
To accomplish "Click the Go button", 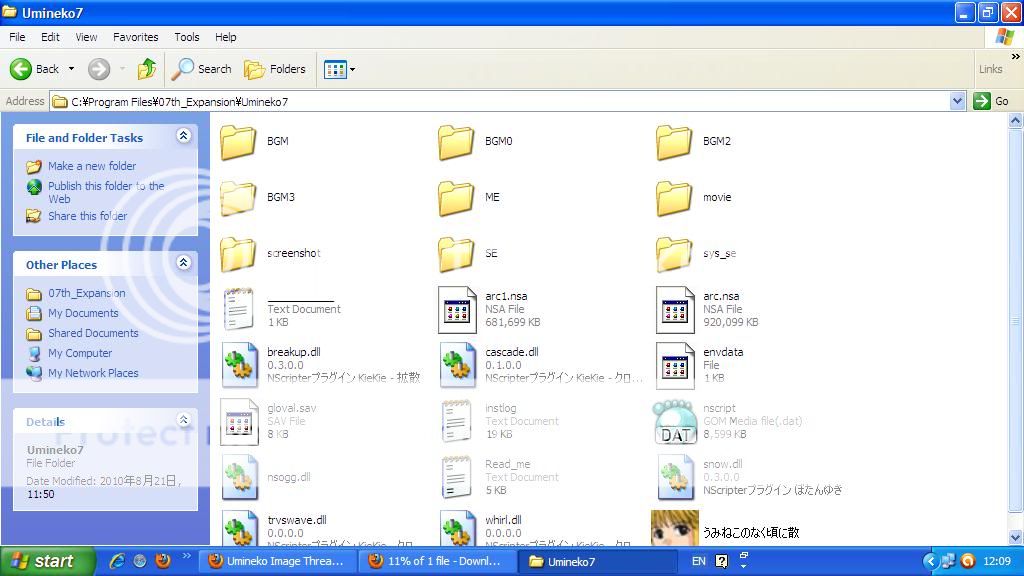I will click(991, 101).
